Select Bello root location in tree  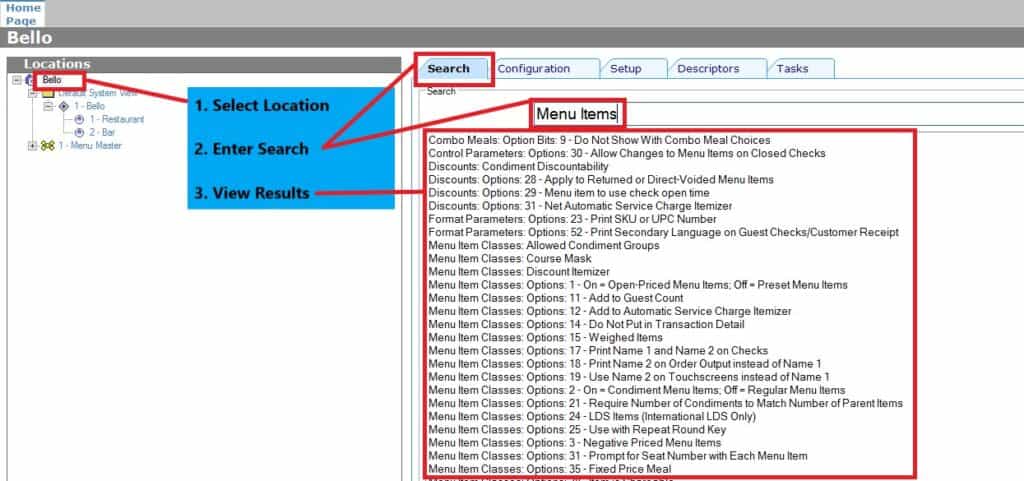pyautogui.click(x=52, y=80)
